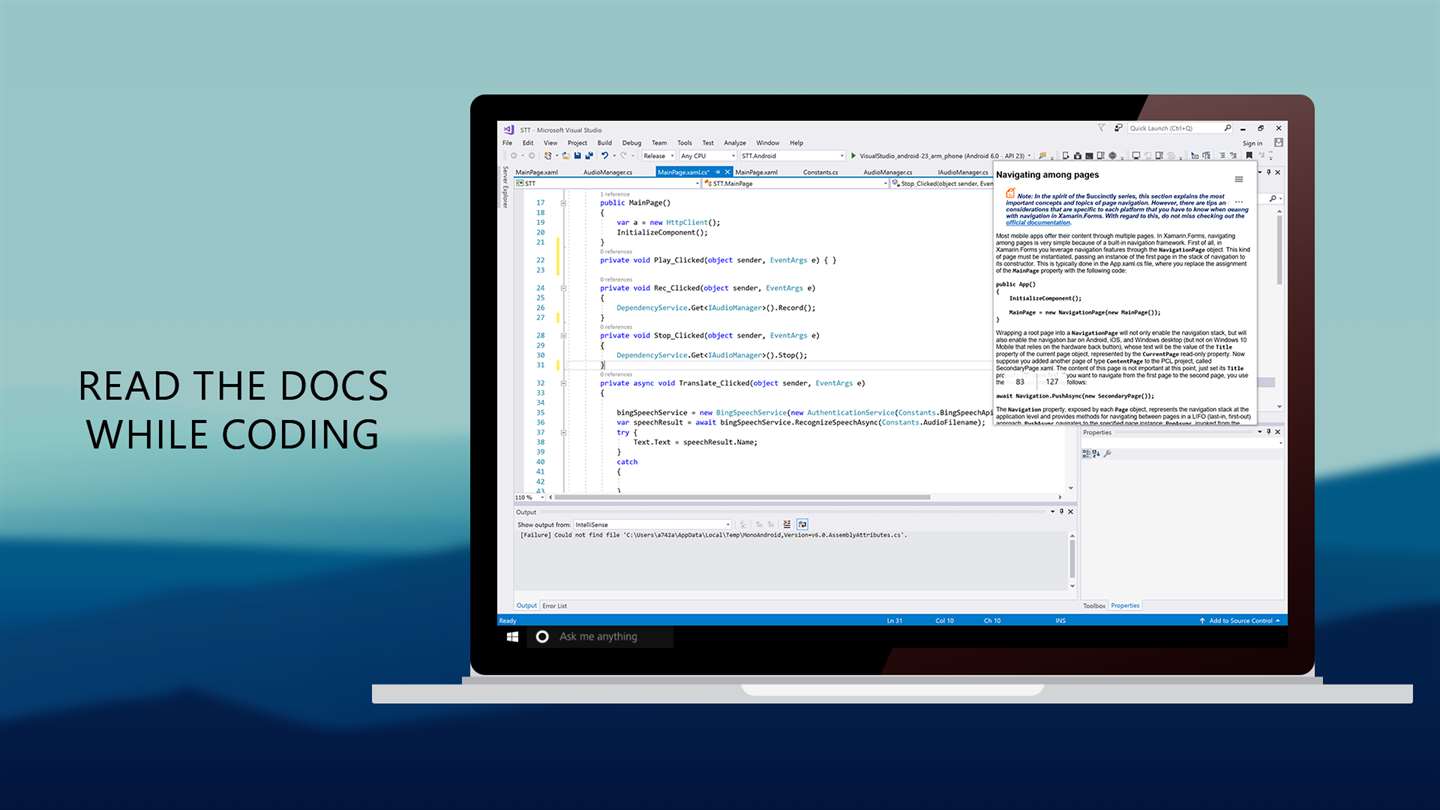Click the feedback icon beside Quick Launch
1440x810 pixels.
pyautogui.click(x=1118, y=128)
